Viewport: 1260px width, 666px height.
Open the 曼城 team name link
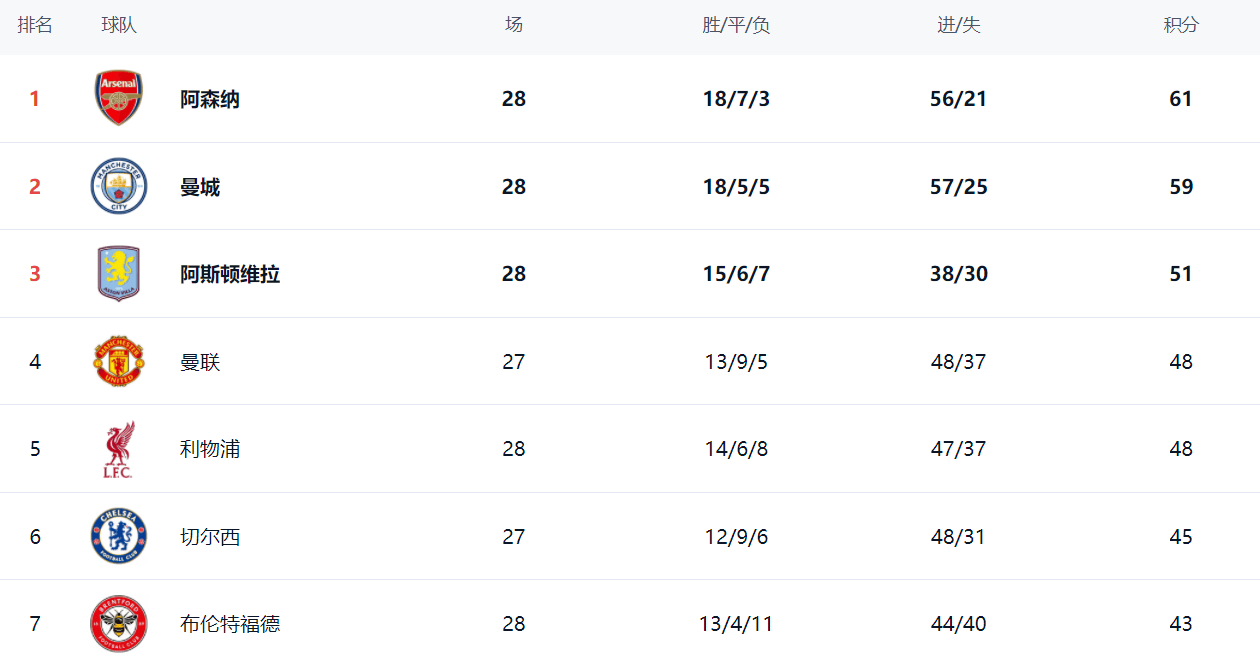[200, 187]
